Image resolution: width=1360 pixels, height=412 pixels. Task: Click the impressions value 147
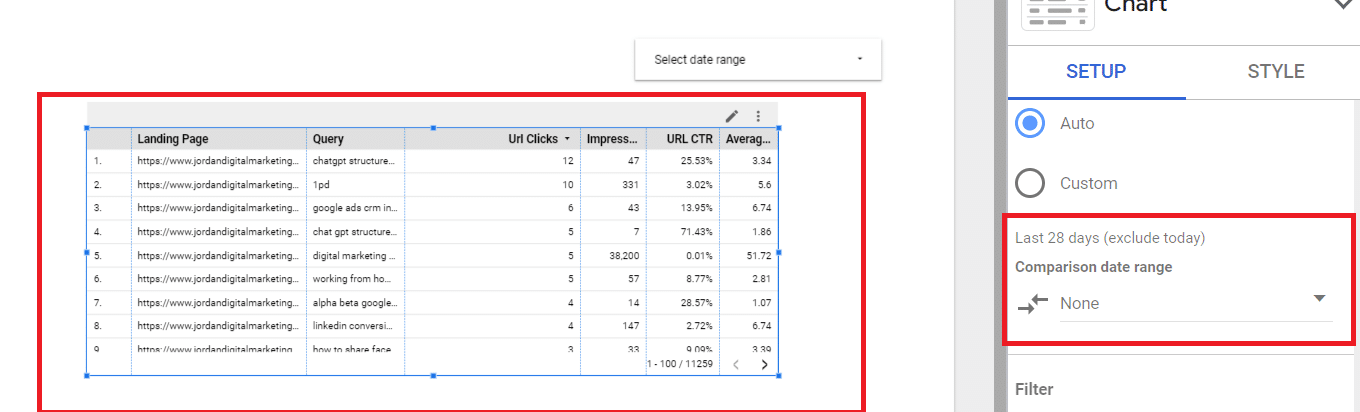click(x=630, y=326)
